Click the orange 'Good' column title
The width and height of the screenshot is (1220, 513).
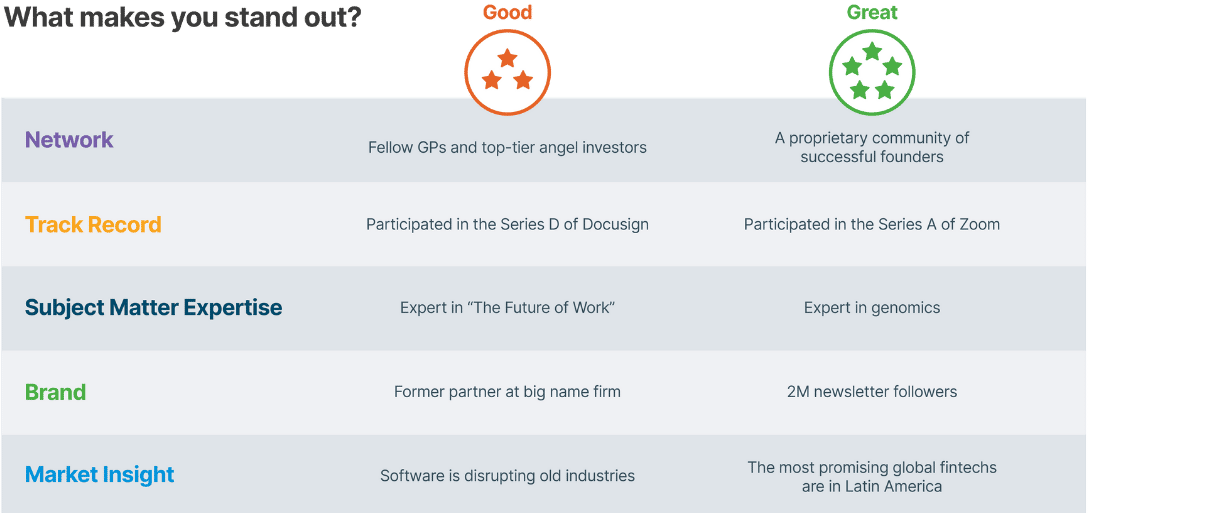click(507, 13)
